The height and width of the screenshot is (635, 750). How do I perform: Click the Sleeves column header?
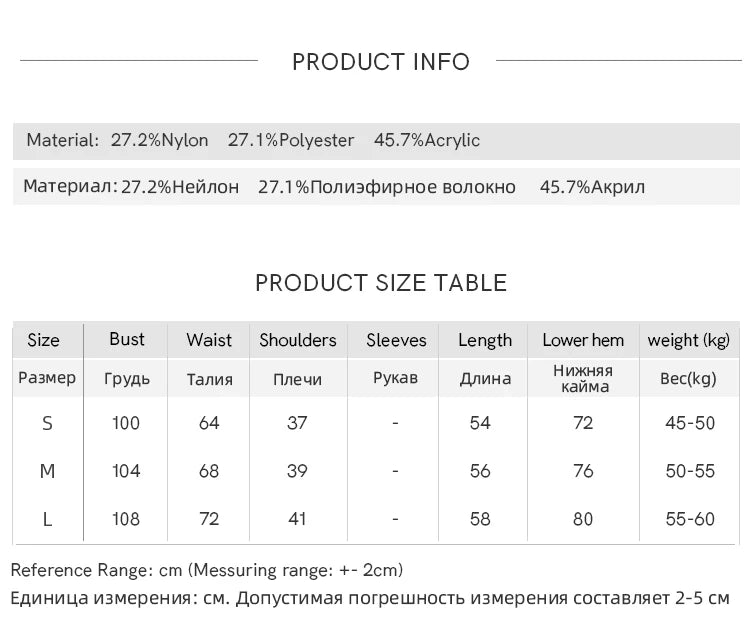[x=396, y=340]
